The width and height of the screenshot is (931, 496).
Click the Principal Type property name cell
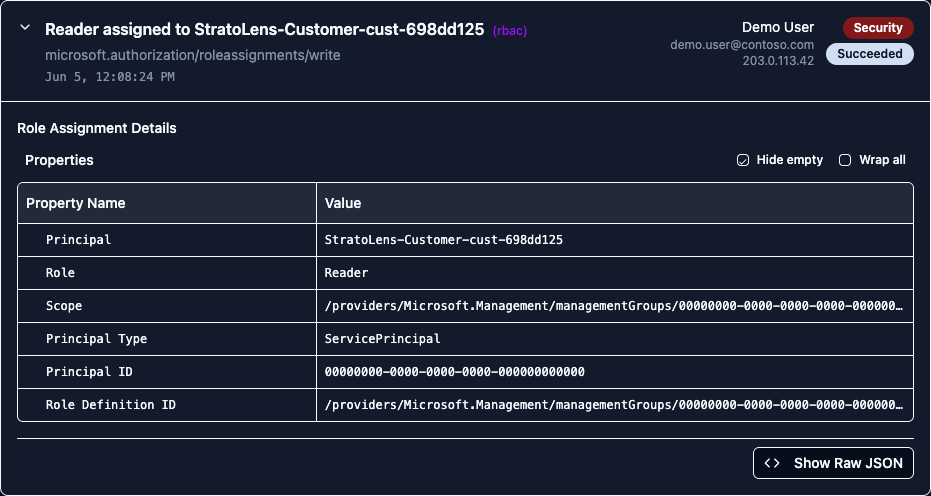pos(167,339)
